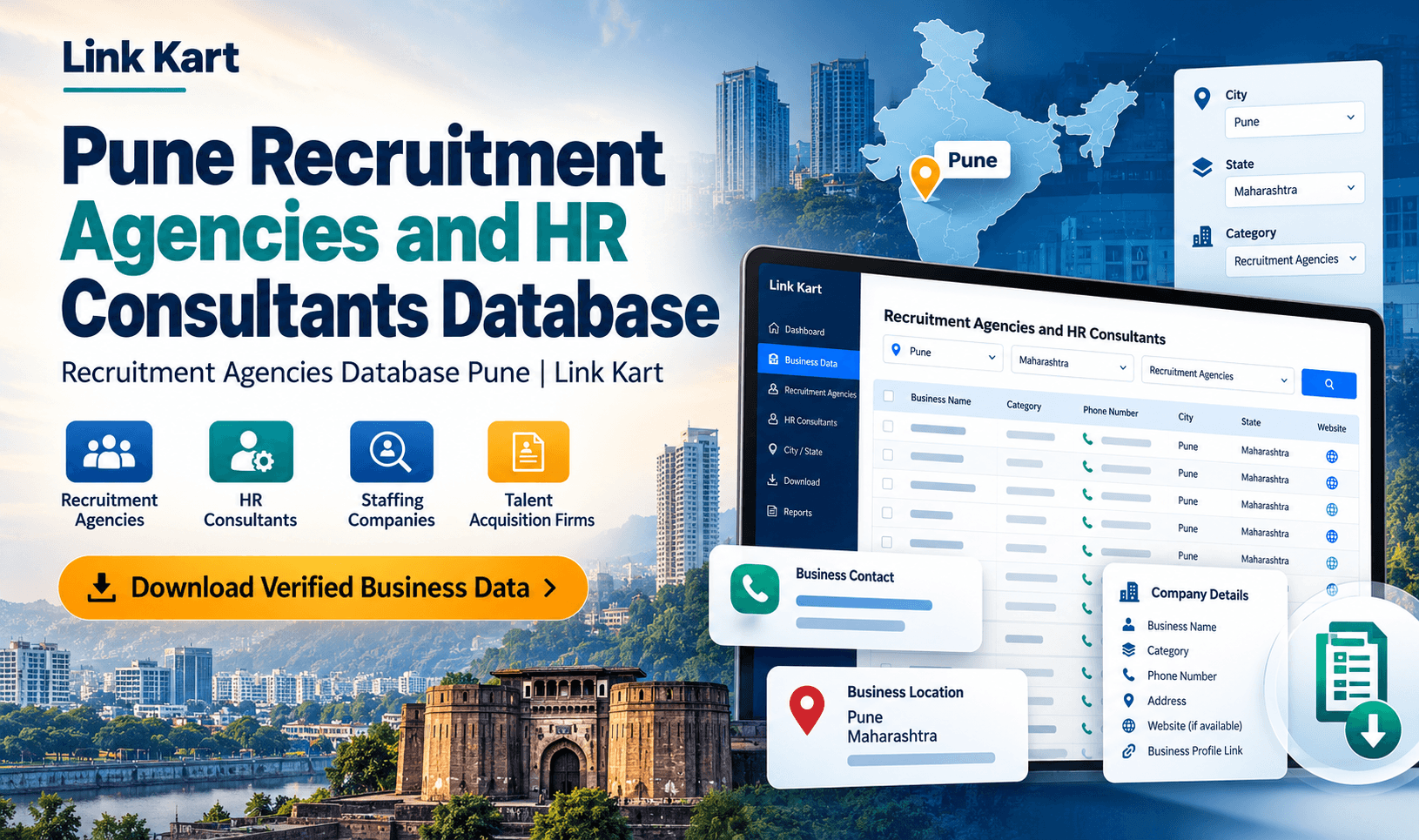Click the green document download icon

coord(1356,688)
